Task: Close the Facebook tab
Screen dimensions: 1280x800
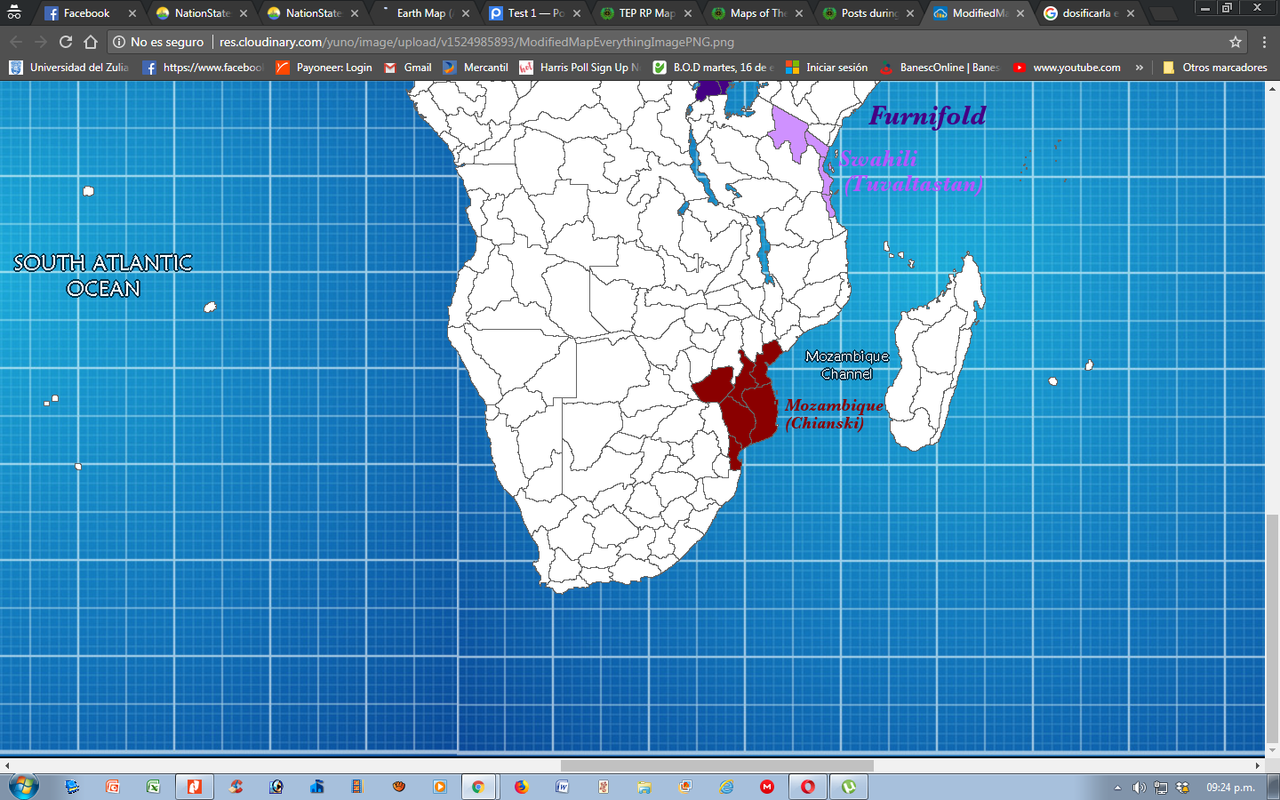Action: pyautogui.click(x=132, y=14)
